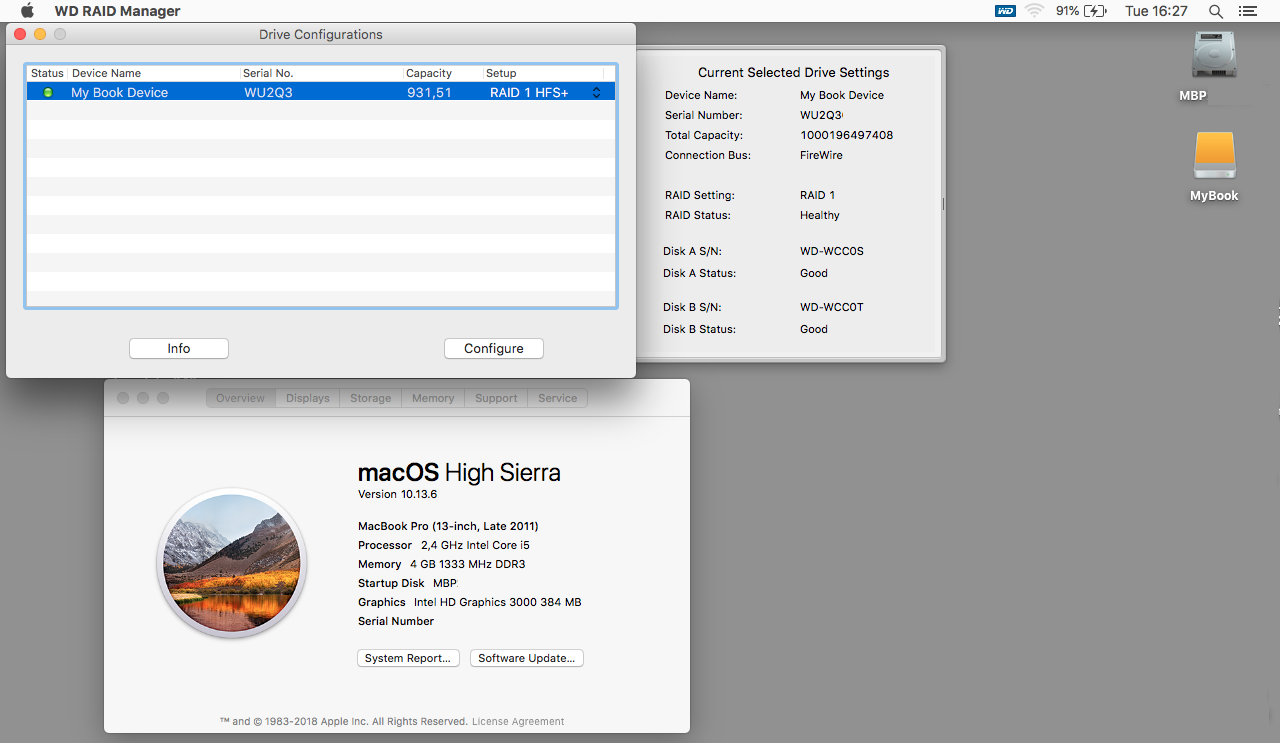The width and height of the screenshot is (1280, 743).
Task: Switch to the Service tab
Action: tap(558, 398)
